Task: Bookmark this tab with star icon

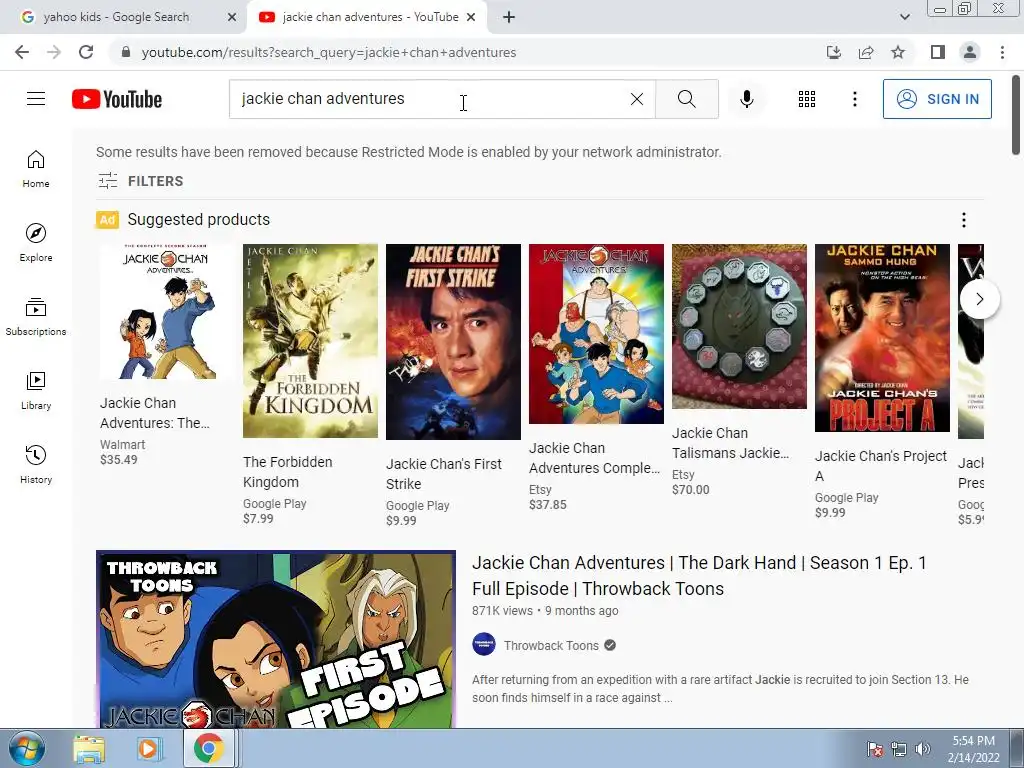Action: [898, 52]
